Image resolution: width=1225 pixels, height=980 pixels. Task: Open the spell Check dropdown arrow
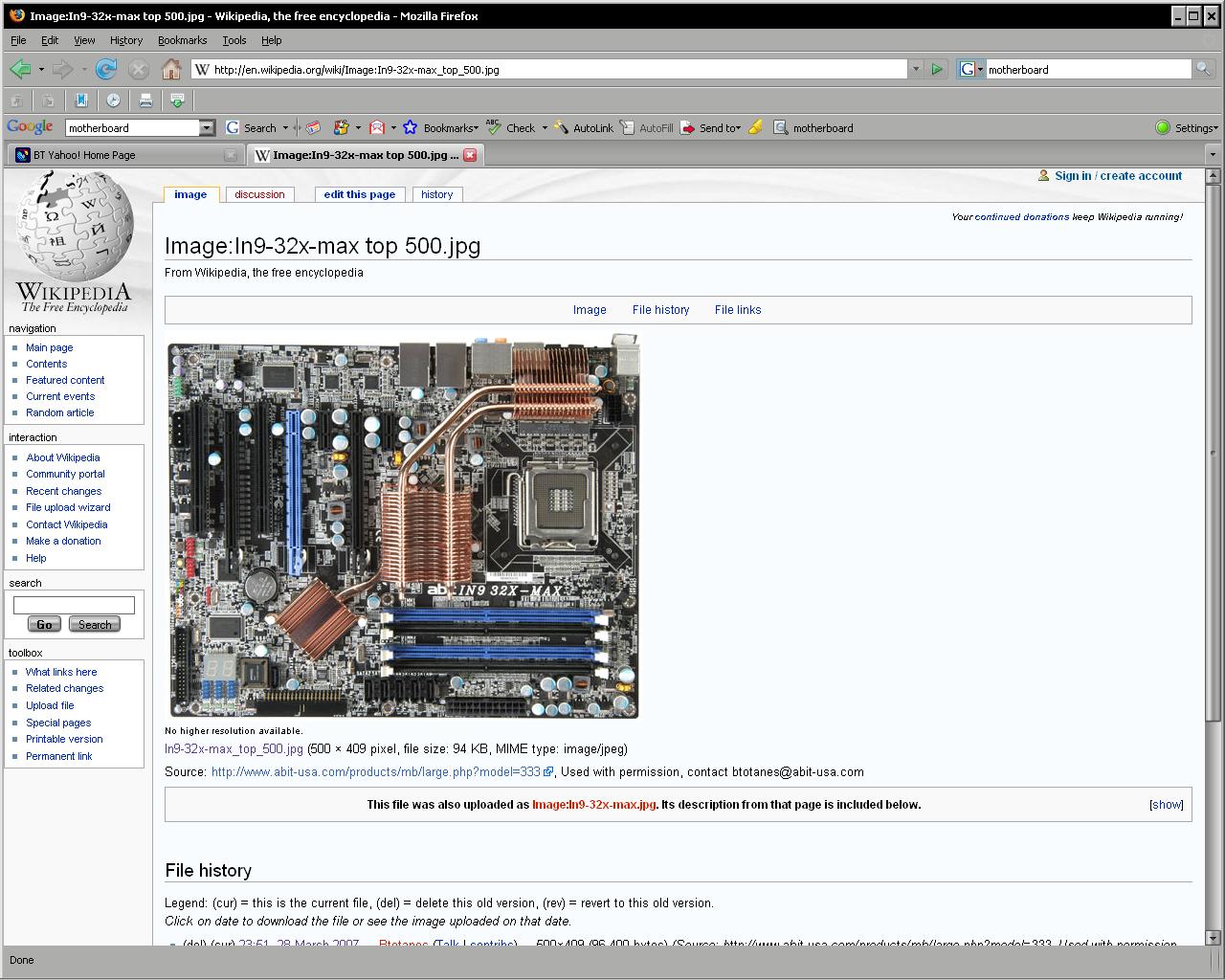point(545,127)
